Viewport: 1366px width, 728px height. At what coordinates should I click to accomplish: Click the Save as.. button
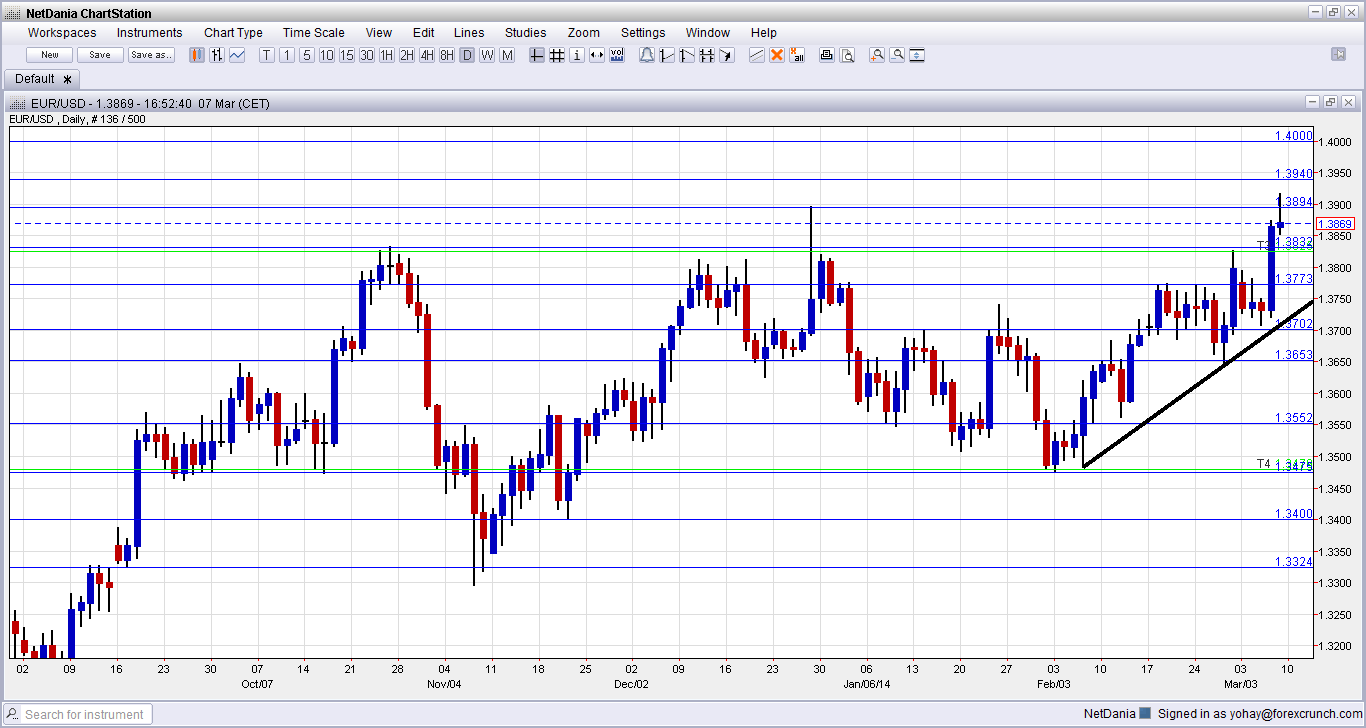coord(151,55)
